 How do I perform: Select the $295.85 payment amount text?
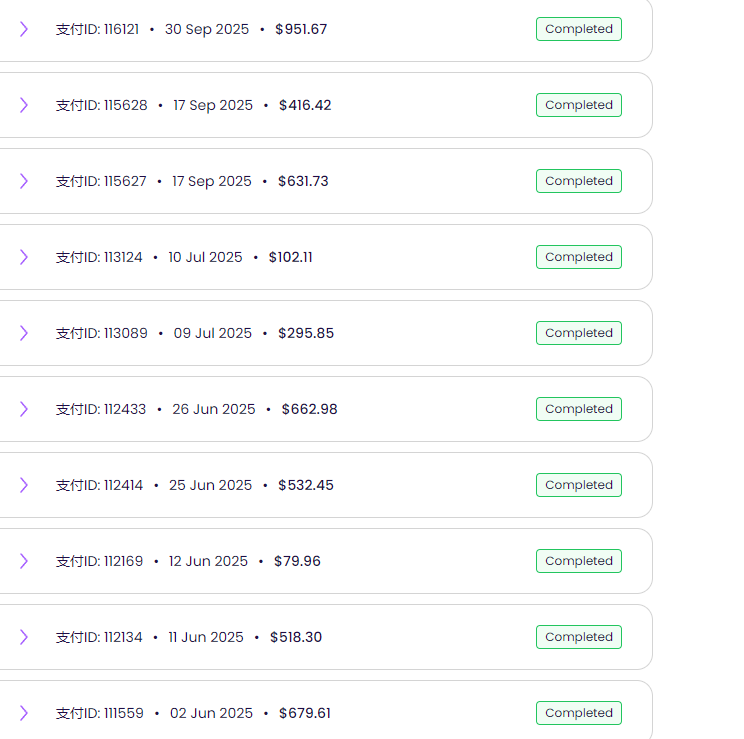[305, 333]
